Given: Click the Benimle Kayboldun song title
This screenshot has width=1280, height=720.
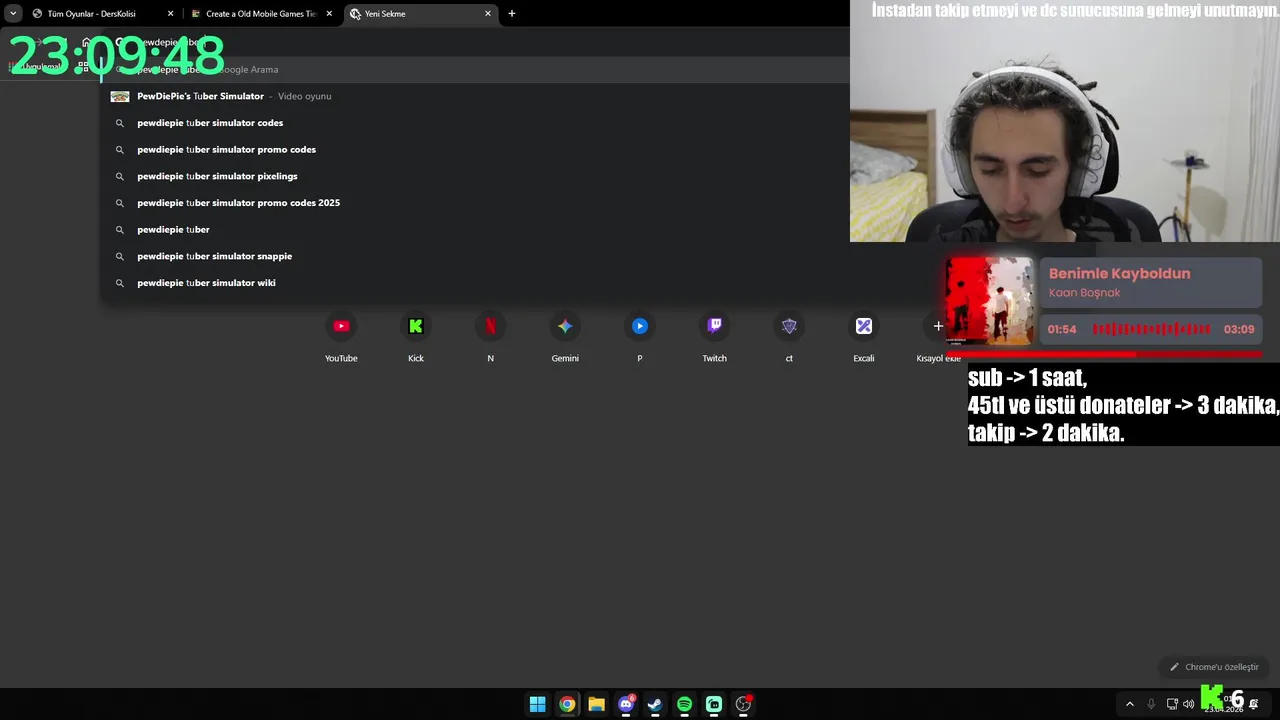Looking at the screenshot, I should [x=1119, y=273].
